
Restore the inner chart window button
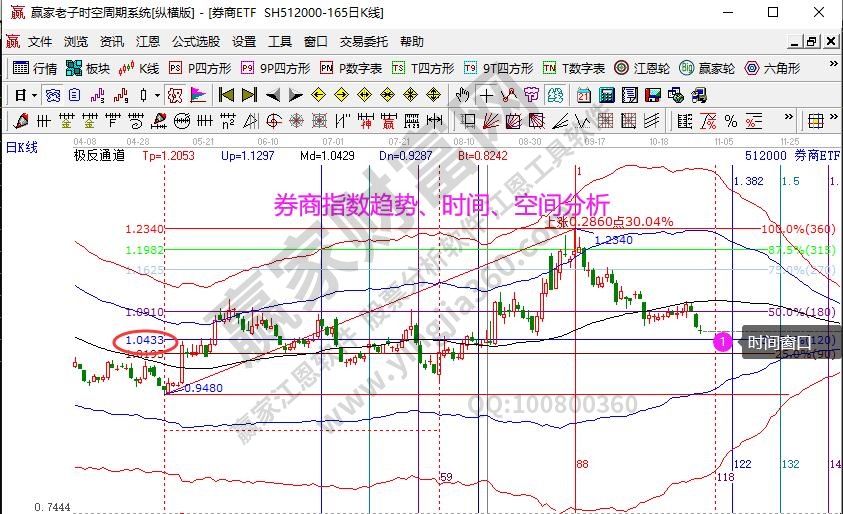(x=812, y=41)
